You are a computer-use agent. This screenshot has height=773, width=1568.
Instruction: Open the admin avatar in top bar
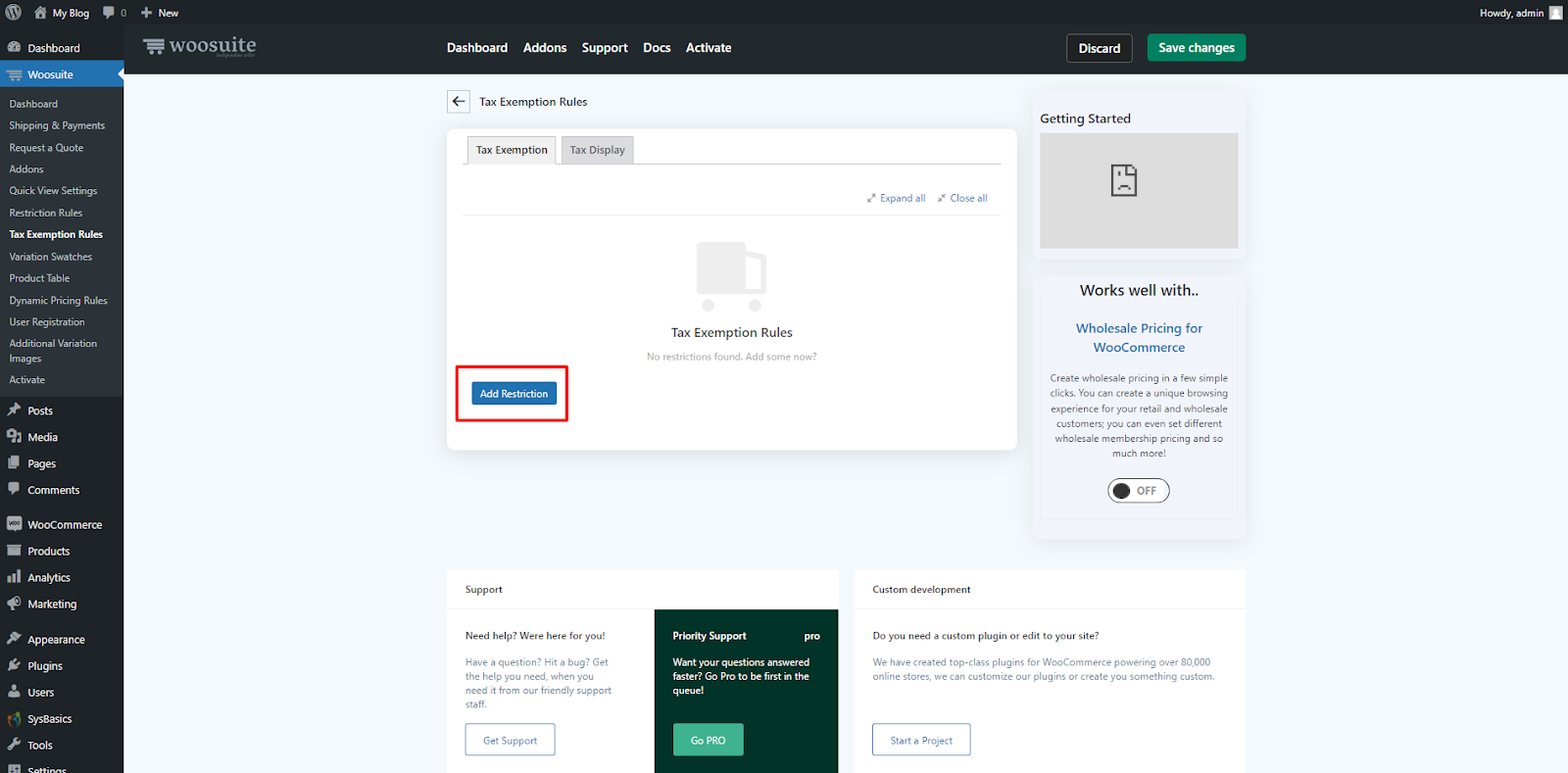click(1555, 13)
